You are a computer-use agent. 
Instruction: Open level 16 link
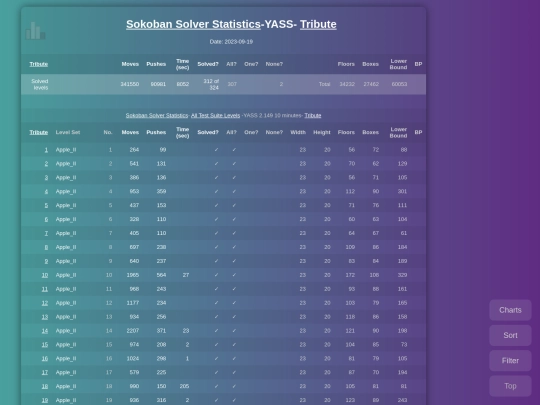coord(45,359)
